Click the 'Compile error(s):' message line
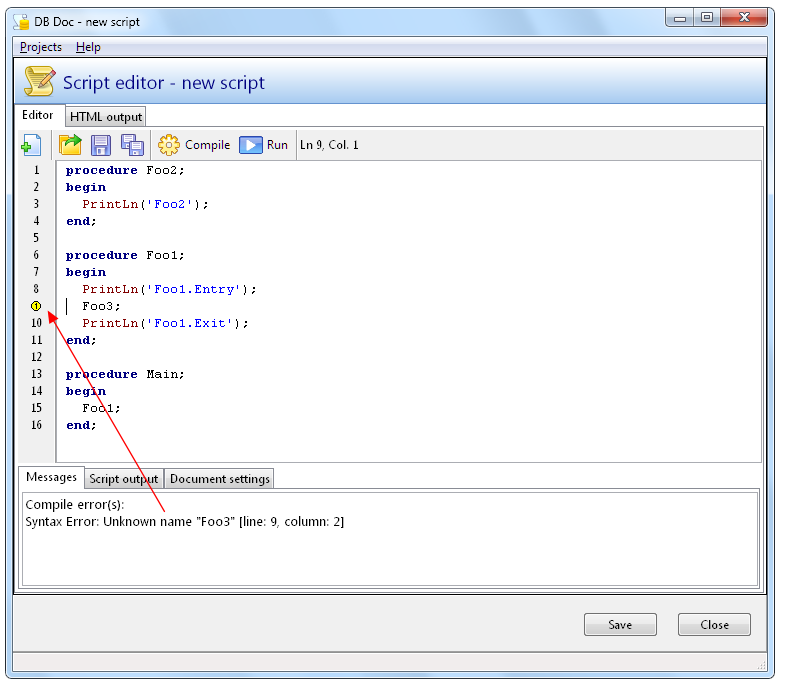788x690 pixels. (74, 505)
